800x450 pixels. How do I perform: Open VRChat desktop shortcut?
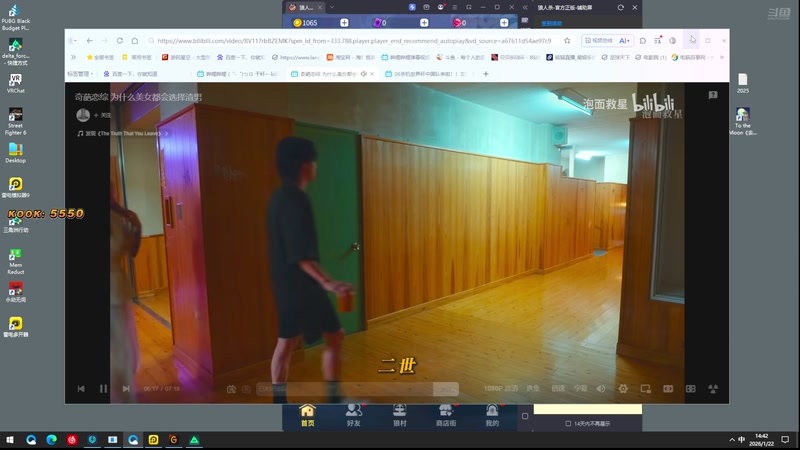click(x=15, y=83)
